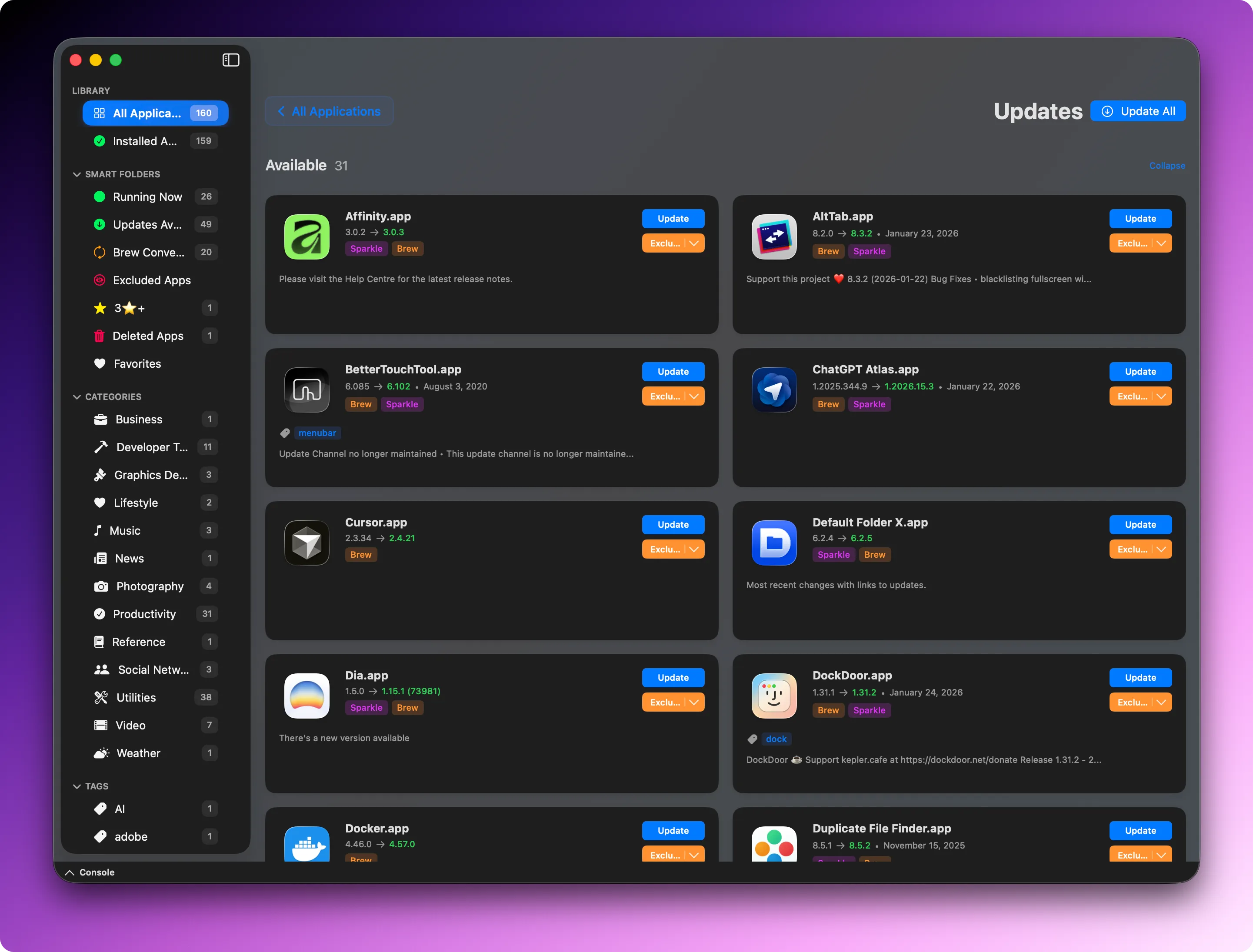Select the Reference category
The height and width of the screenshot is (952, 1253).
155,642
